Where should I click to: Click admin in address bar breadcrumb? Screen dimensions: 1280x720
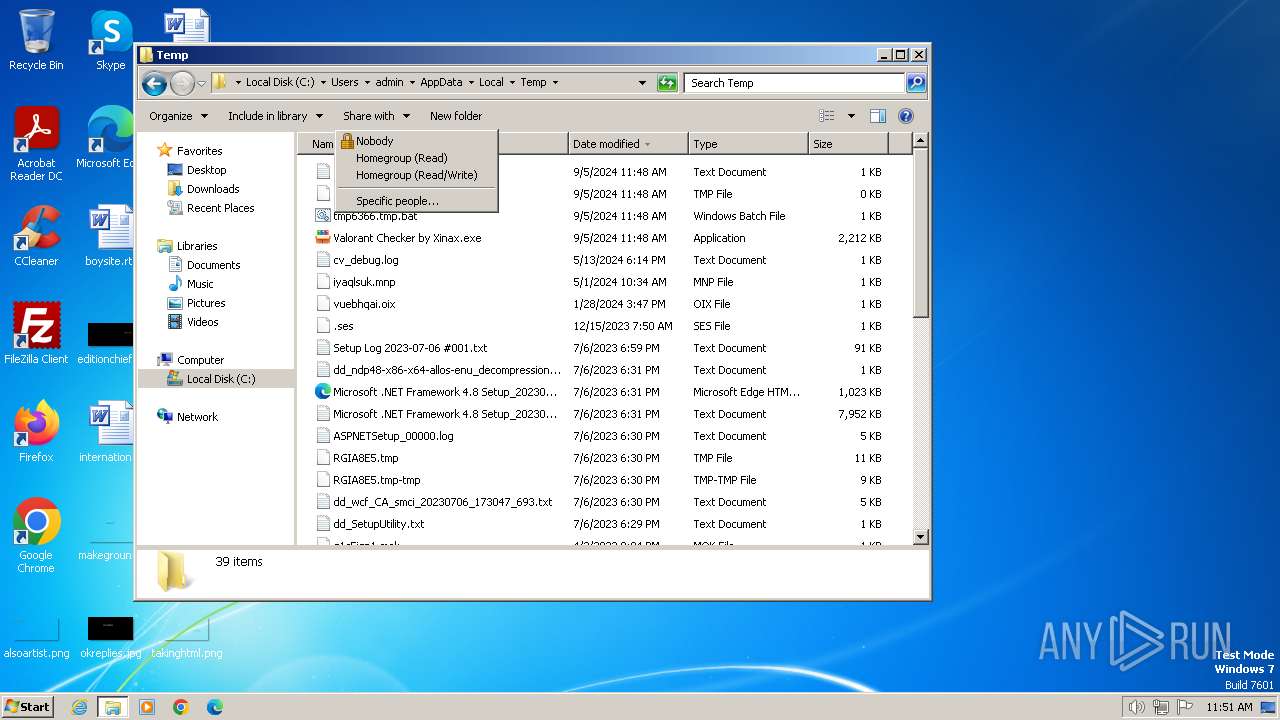pyautogui.click(x=389, y=83)
